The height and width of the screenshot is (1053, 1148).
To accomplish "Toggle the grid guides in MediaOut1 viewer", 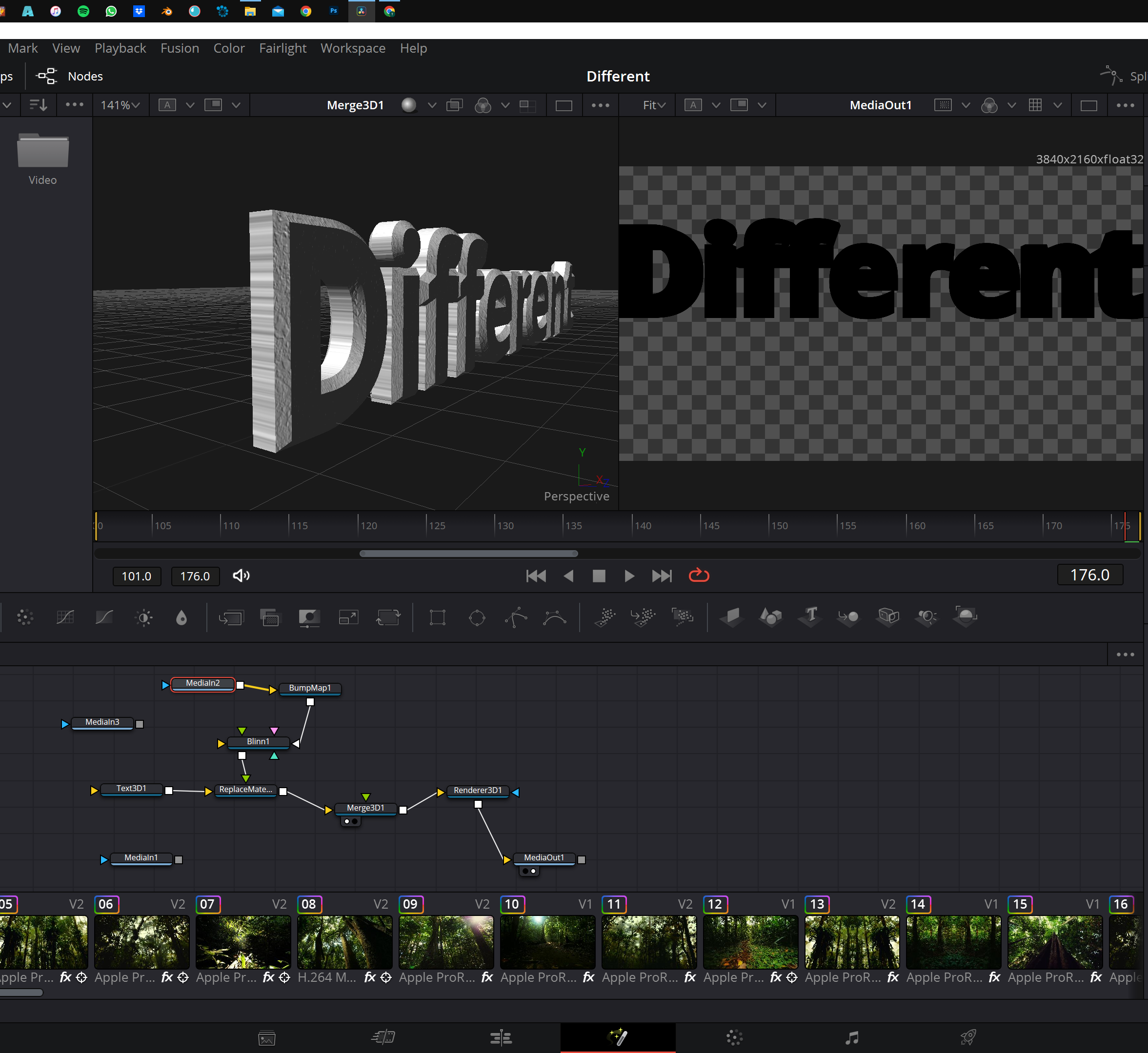I will pyautogui.click(x=1035, y=105).
